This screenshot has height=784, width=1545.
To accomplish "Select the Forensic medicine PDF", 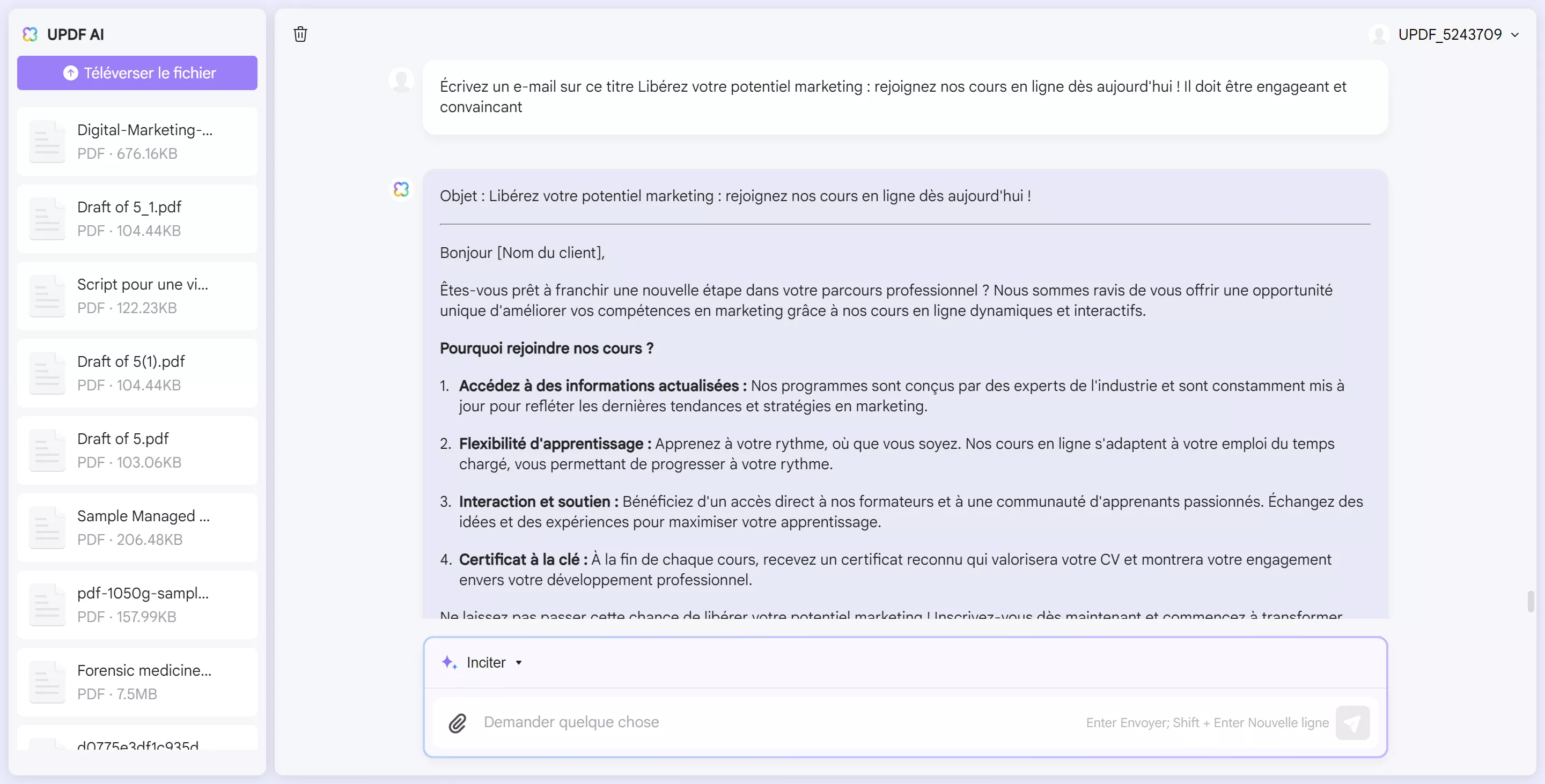I will tap(137, 682).
